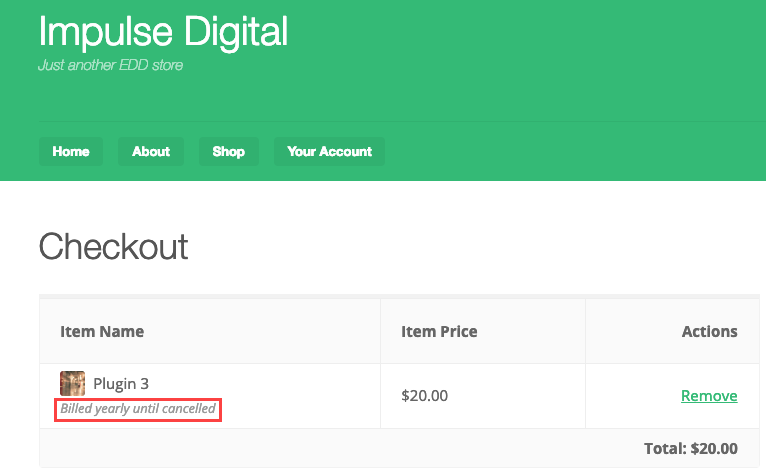Click empty space left of the Total

[x=300, y=448]
